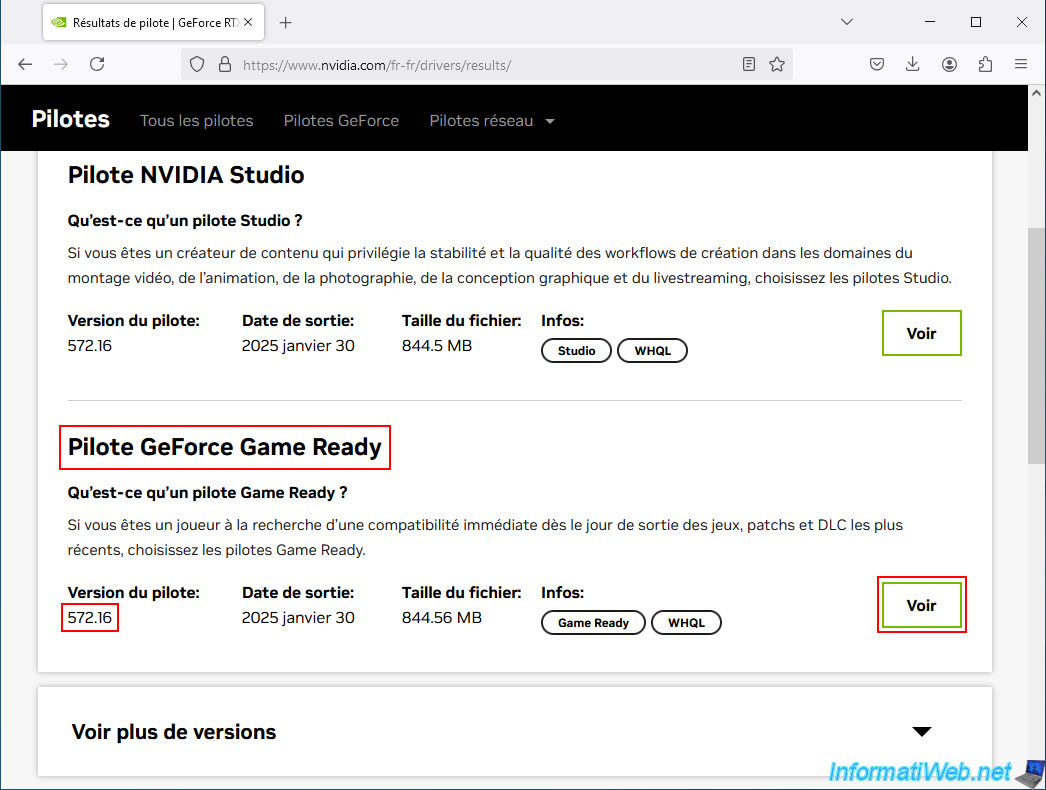Click the browser forward arrow
The height and width of the screenshot is (790, 1046).
[x=61, y=65]
